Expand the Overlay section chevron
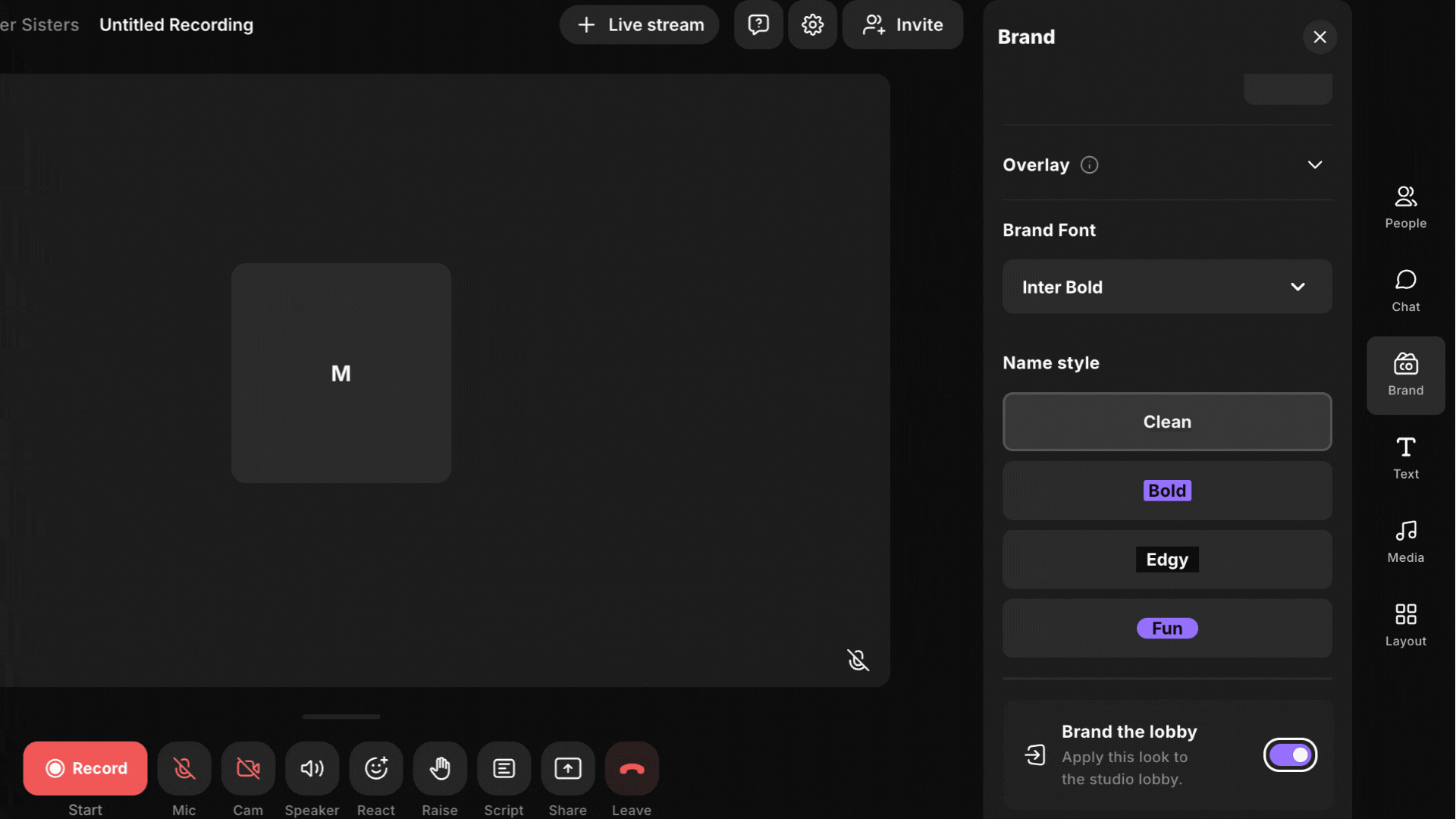This screenshot has height=819, width=1456. click(1314, 165)
